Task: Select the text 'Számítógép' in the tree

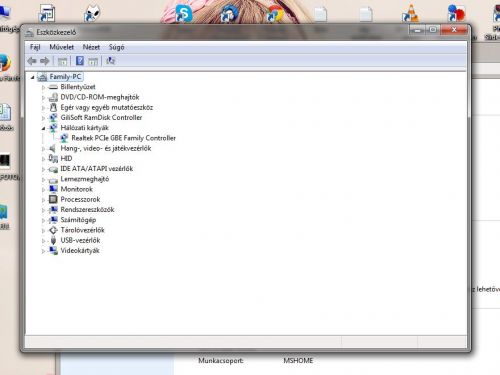Action: 78,220
